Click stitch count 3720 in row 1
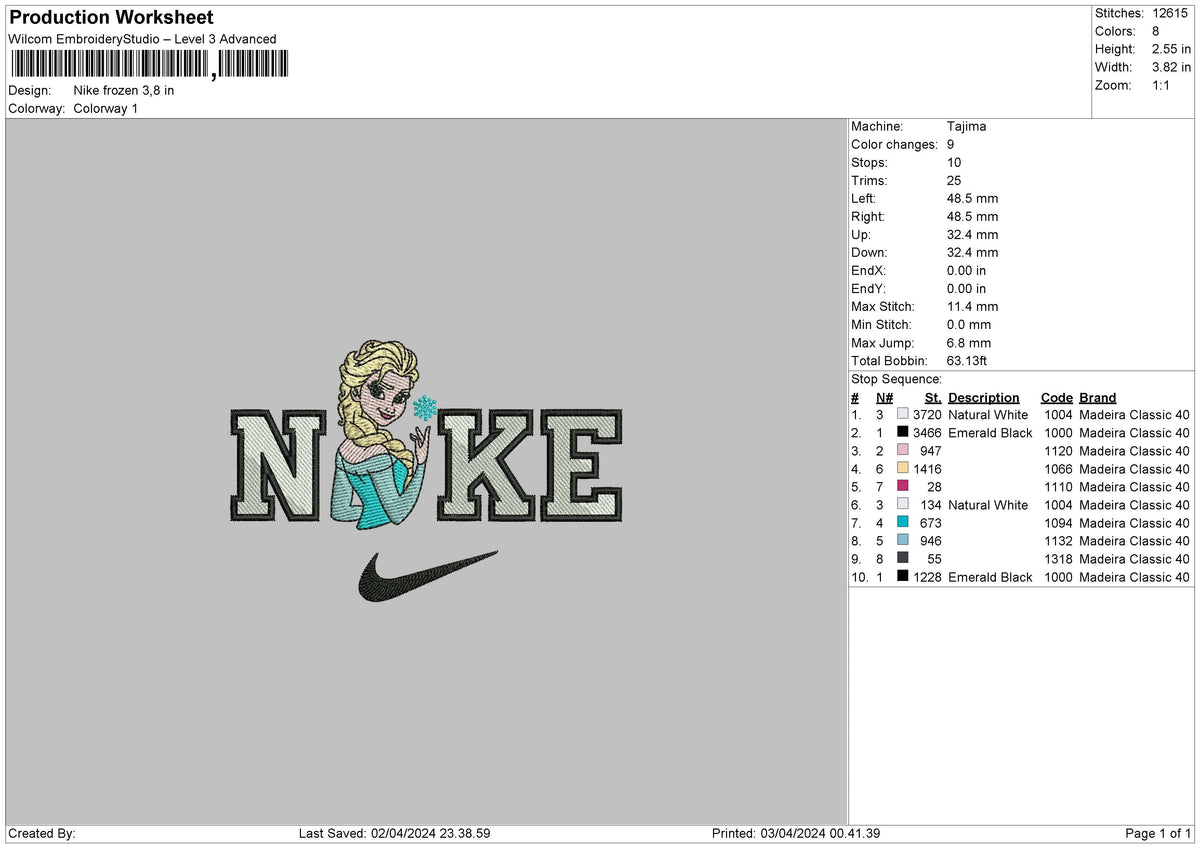The image size is (1200, 848). [928, 415]
